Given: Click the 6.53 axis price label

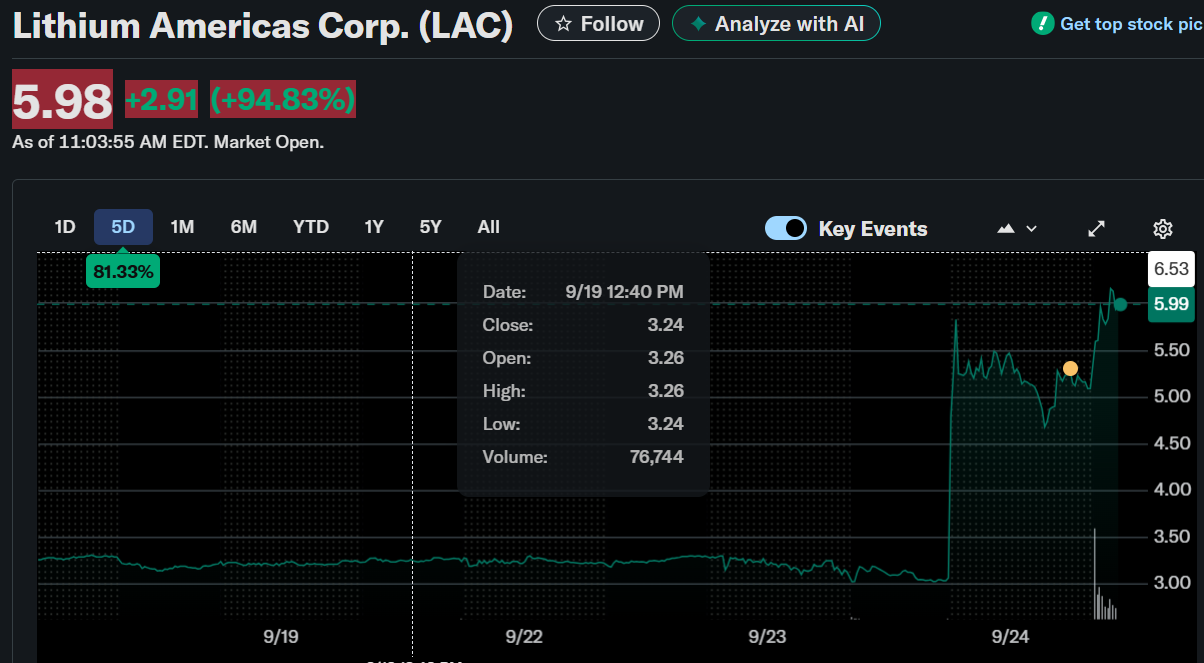Looking at the screenshot, I should click(1171, 268).
